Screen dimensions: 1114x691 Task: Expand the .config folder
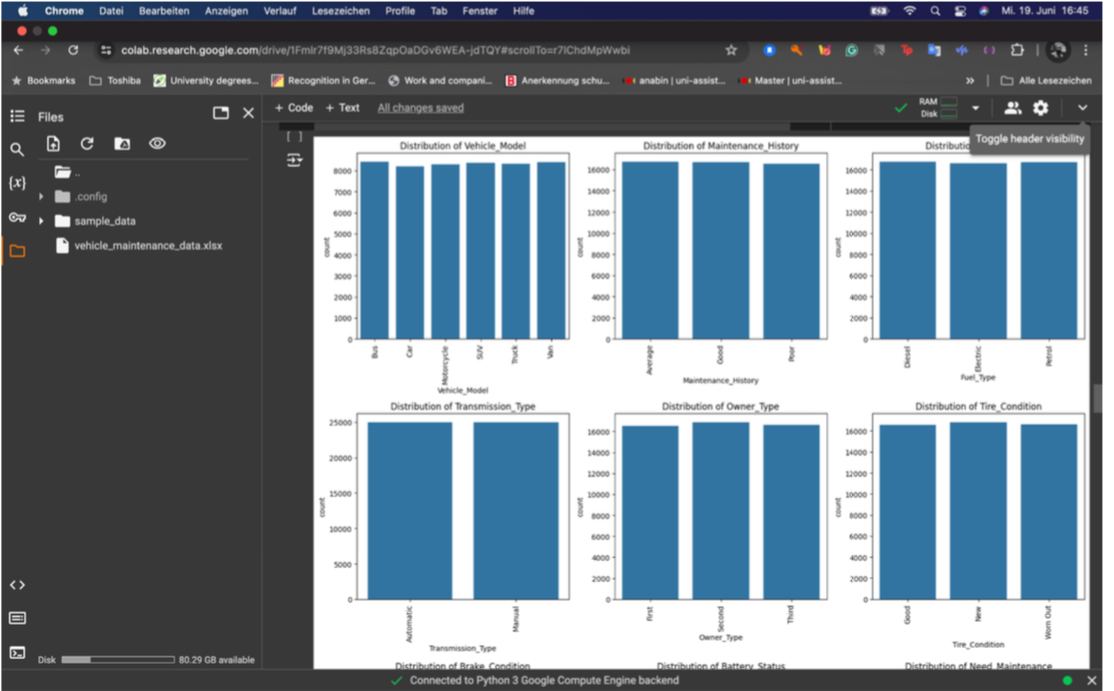point(41,197)
